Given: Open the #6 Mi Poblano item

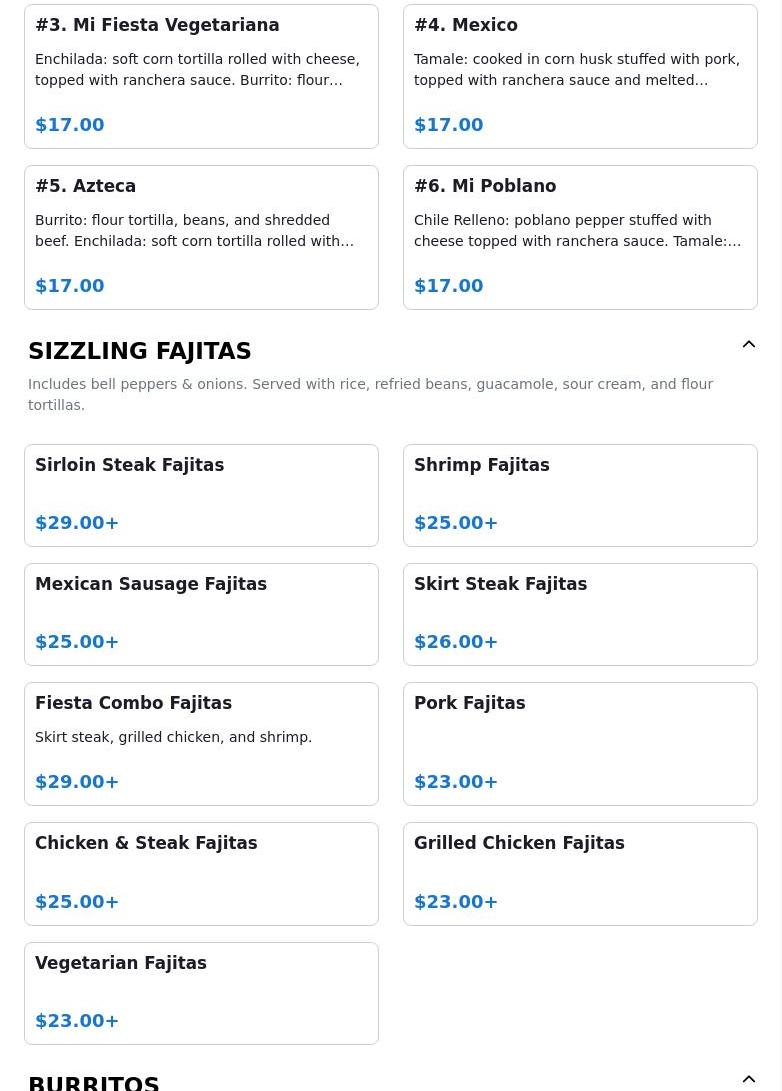Looking at the screenshot, I should (580, 237).
